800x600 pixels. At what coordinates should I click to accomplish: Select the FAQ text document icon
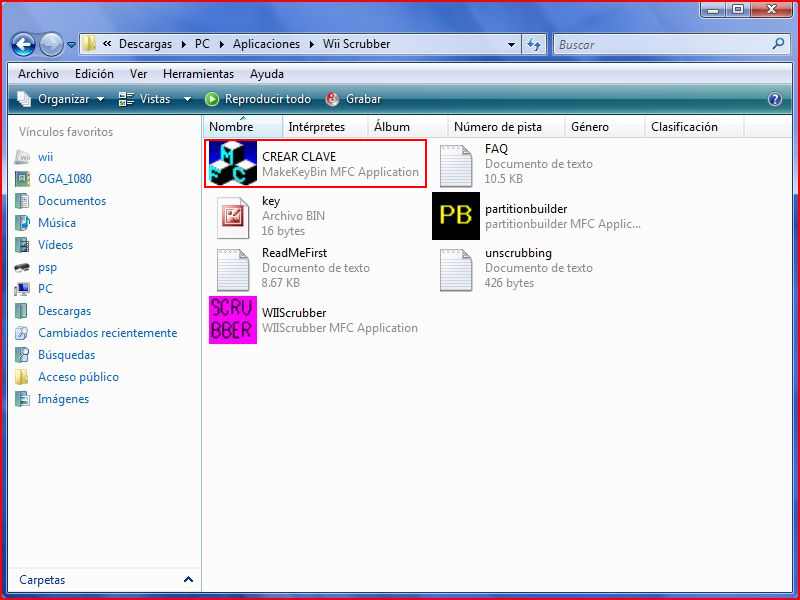[456, 166]
